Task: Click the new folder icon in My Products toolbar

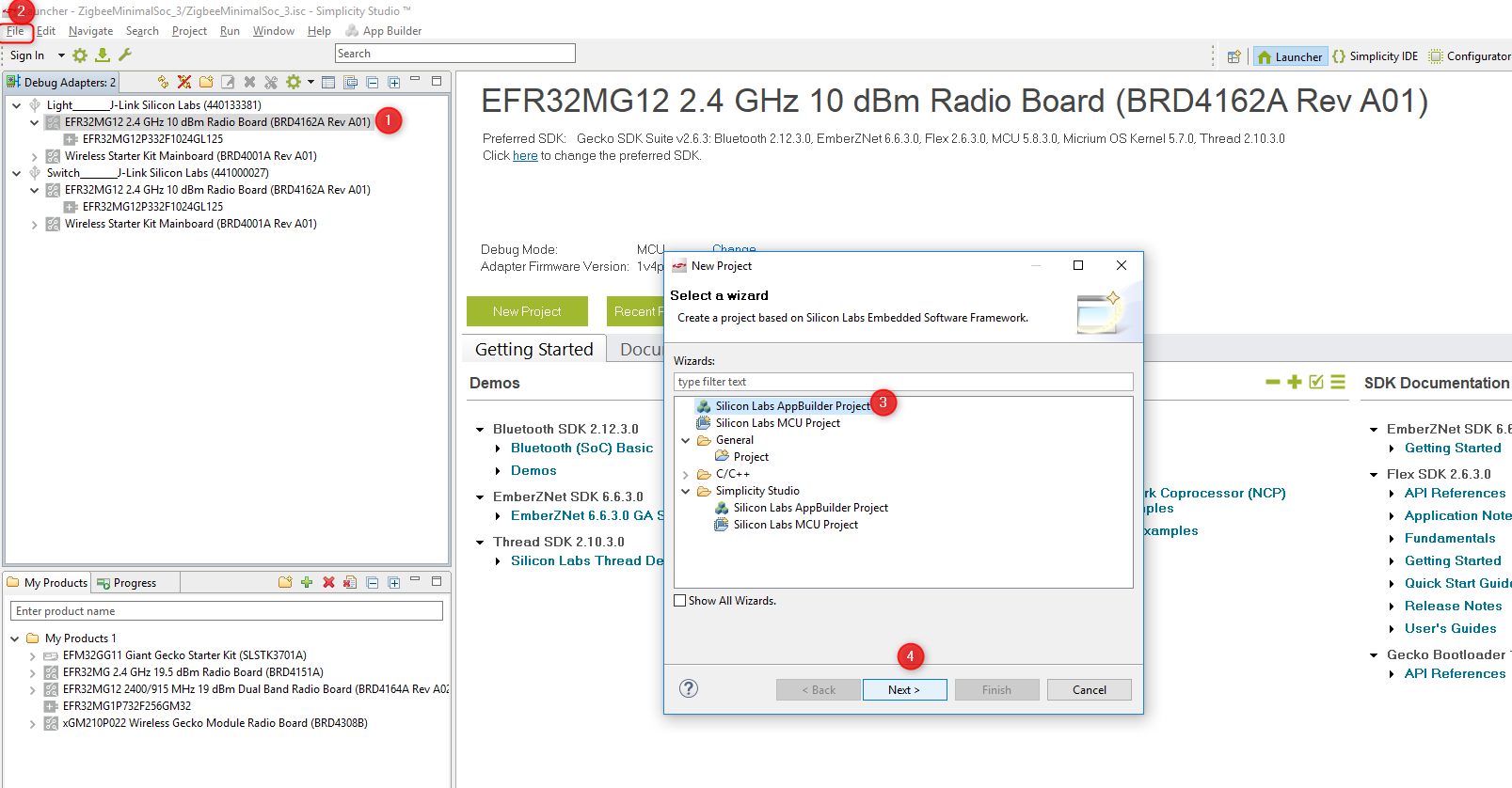Action: (285, 583)
